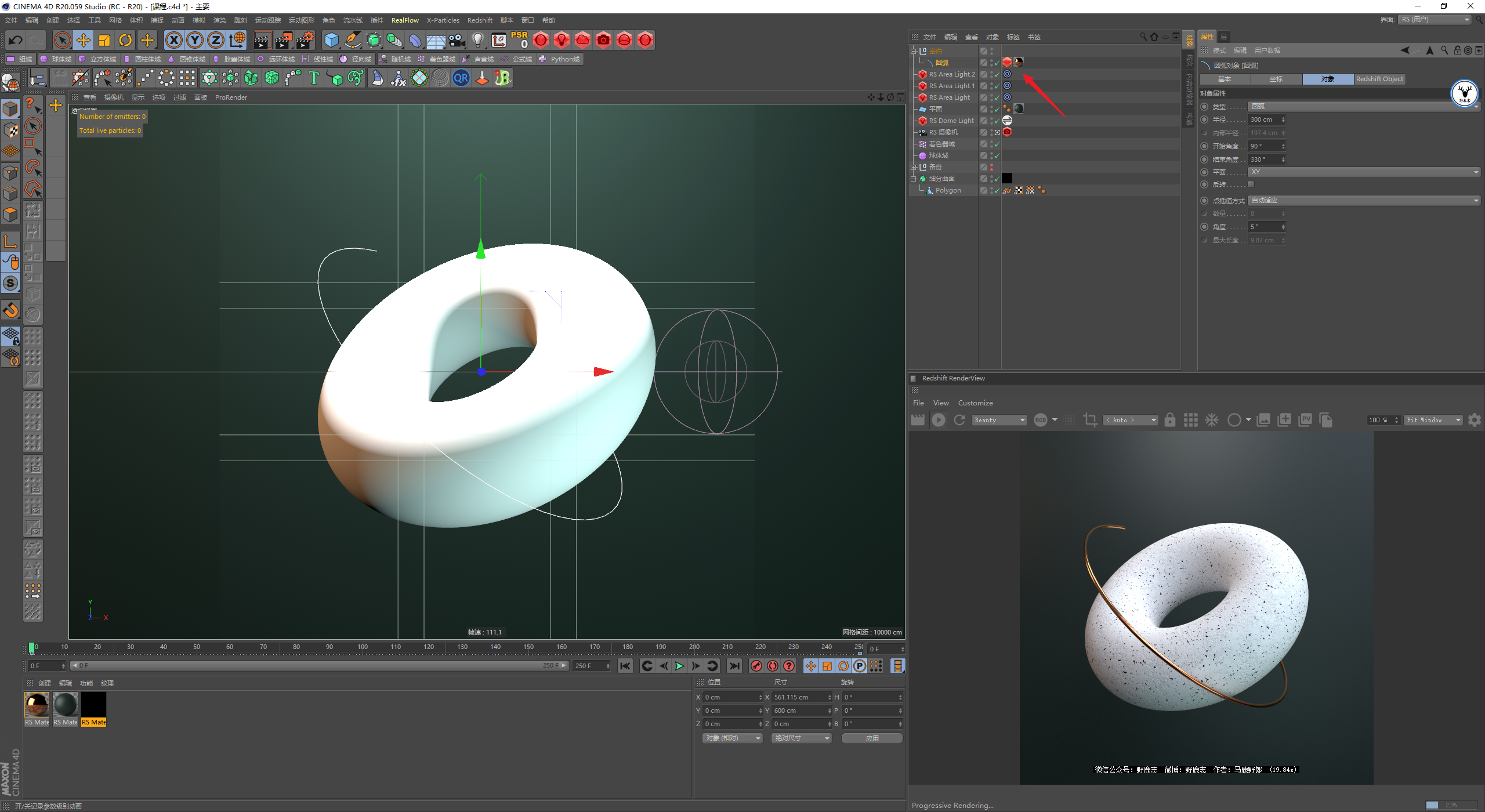
Task: Click the Render to Picture Viewer clapperboard icon
Action: point(284,40)
